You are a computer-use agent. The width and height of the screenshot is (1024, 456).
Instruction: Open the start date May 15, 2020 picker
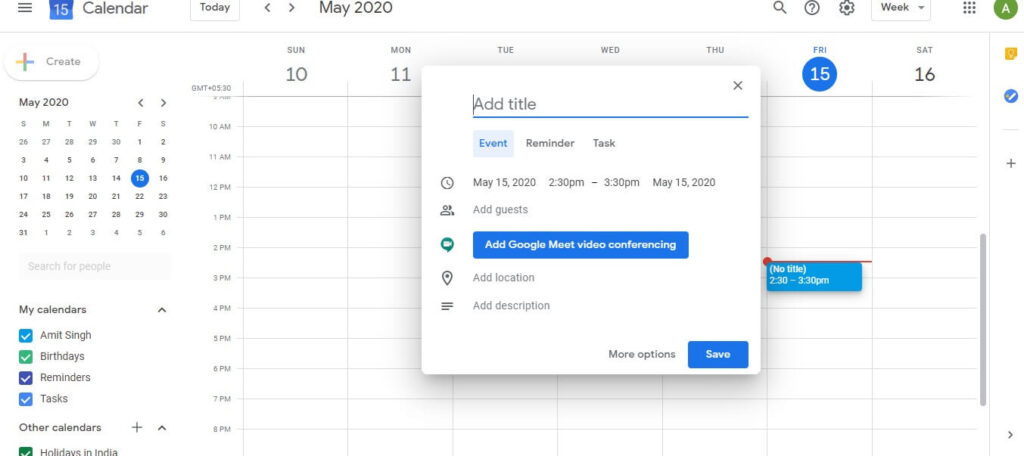[x=504, y=183]
